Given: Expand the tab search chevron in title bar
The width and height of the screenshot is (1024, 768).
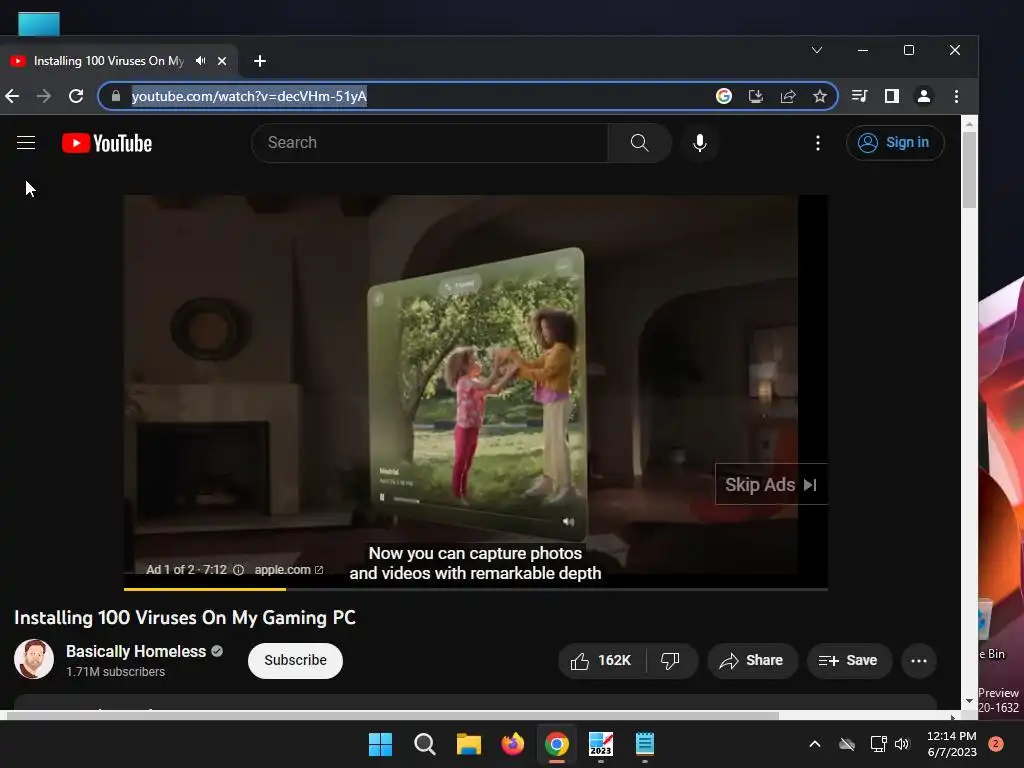Looking at the screenshot, I should [816, 50].
